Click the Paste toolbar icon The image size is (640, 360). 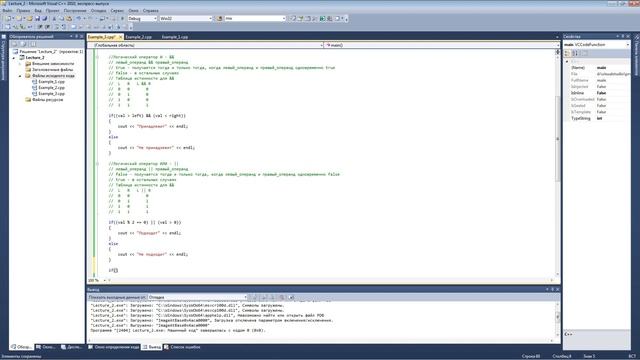click(69, 18)
